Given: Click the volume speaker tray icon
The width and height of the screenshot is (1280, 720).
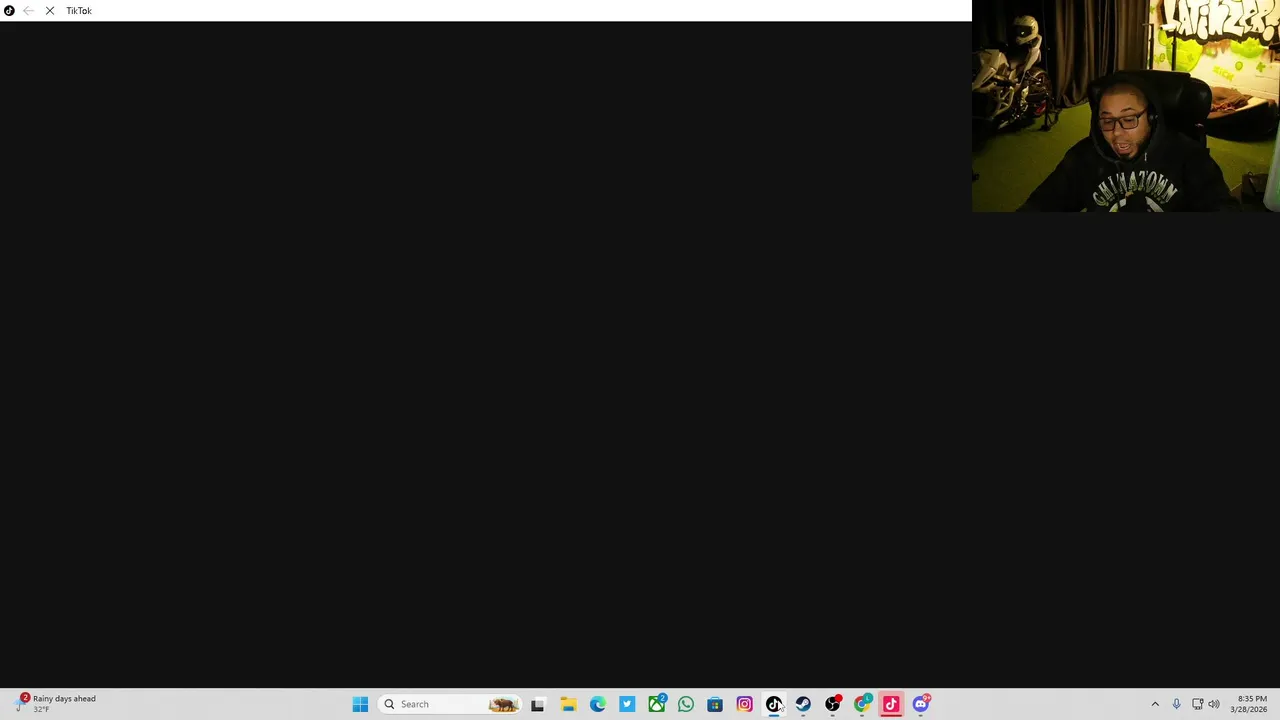Looking at the screenshot, I should tap(1214, 704).
